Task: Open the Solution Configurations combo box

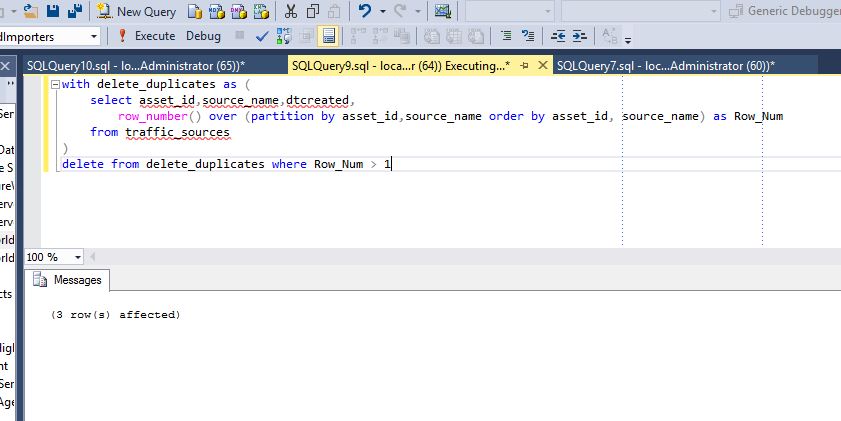Action: pyautogui.click(x=510, y=11)
